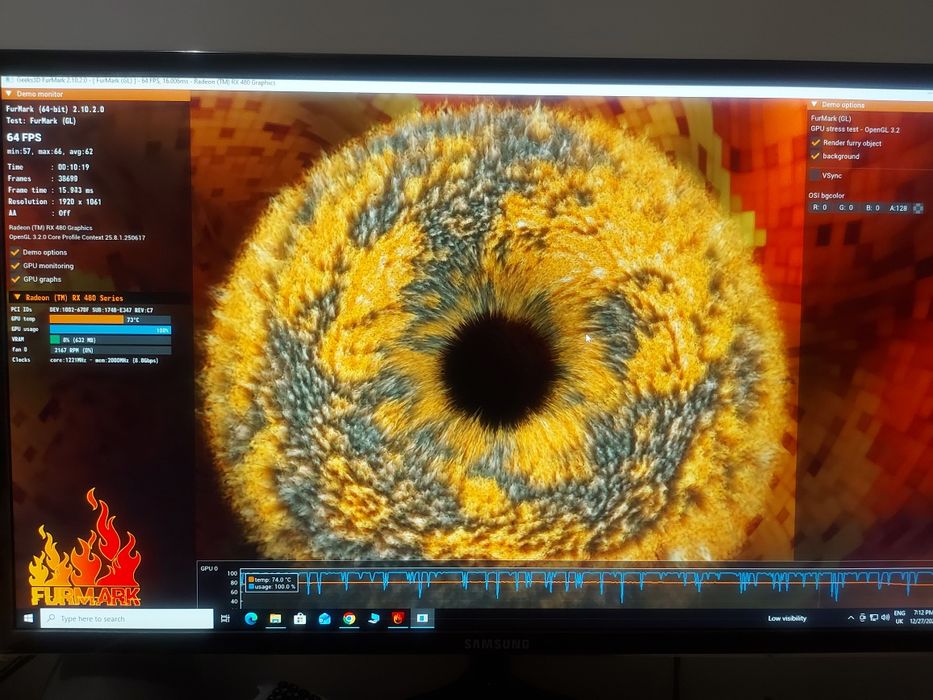The width and height of the screenshot is (933, 700).
Task: Click the PCI IDs DEV:1002-67DF line
Action: [82, 310]
